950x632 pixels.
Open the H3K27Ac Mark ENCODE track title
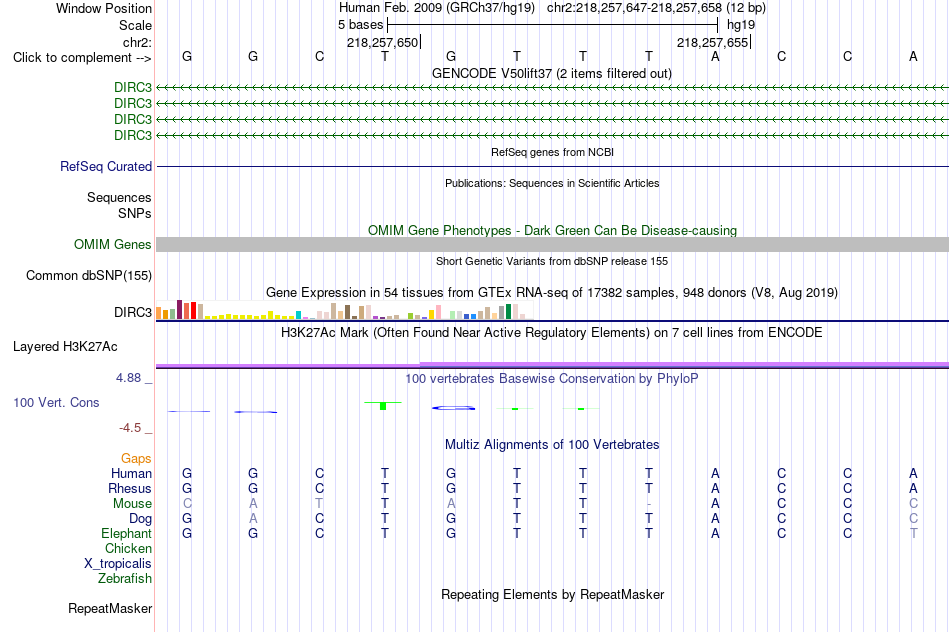tap(552, 333)
